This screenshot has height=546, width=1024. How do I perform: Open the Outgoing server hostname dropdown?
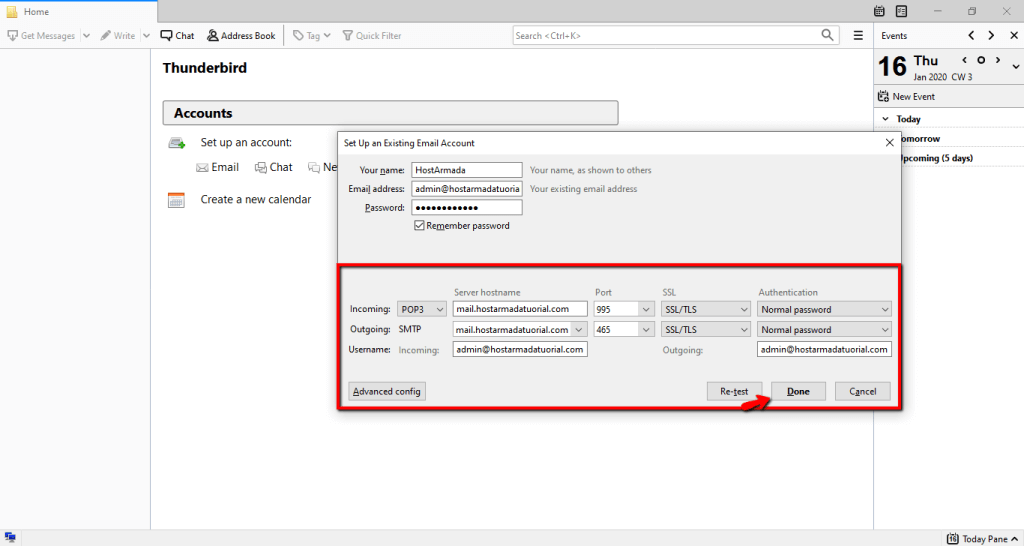579,330
